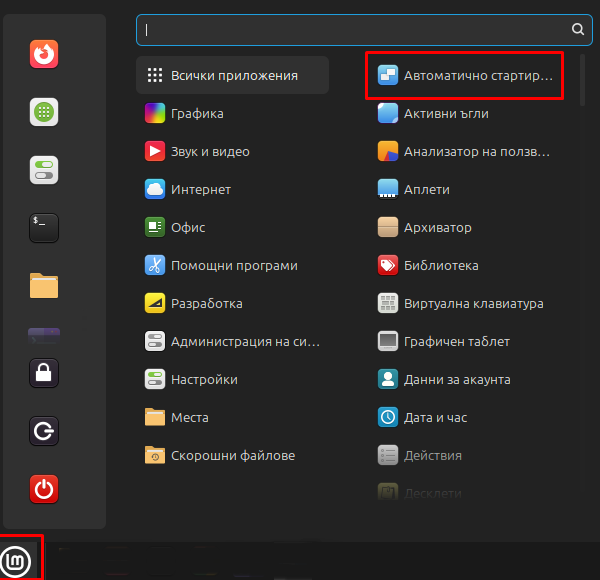Select the Всички приложения category
The width and height of the screenshot is (600, 580).
[233, 75]
